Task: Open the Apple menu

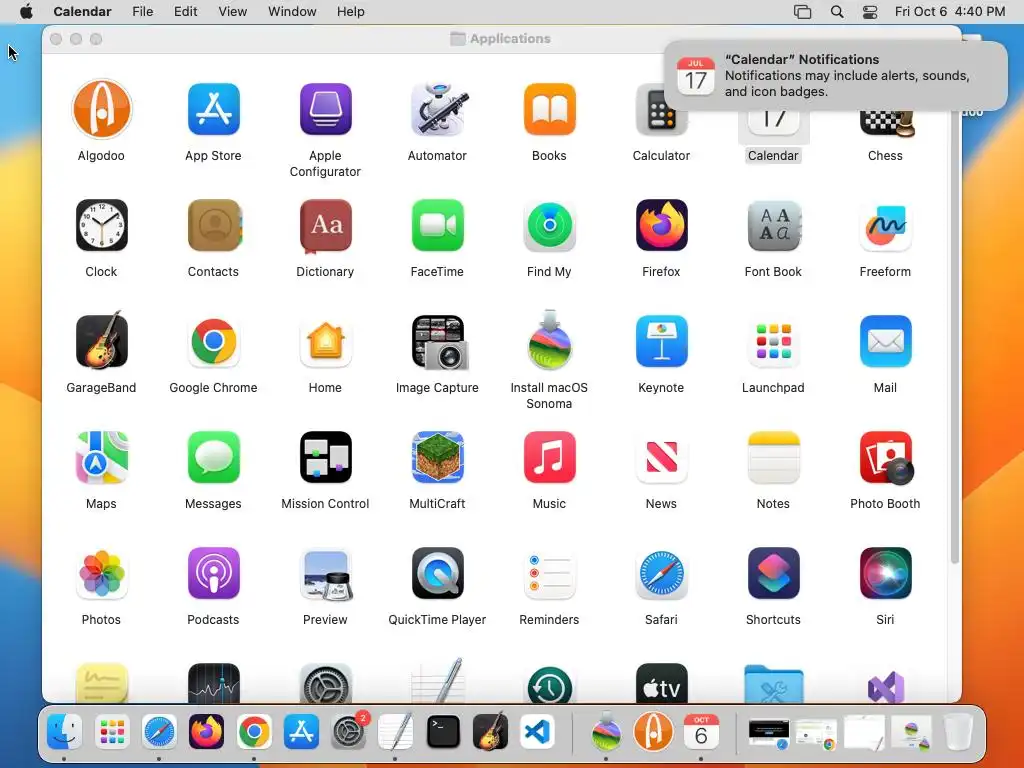Action: pos(26,12)
